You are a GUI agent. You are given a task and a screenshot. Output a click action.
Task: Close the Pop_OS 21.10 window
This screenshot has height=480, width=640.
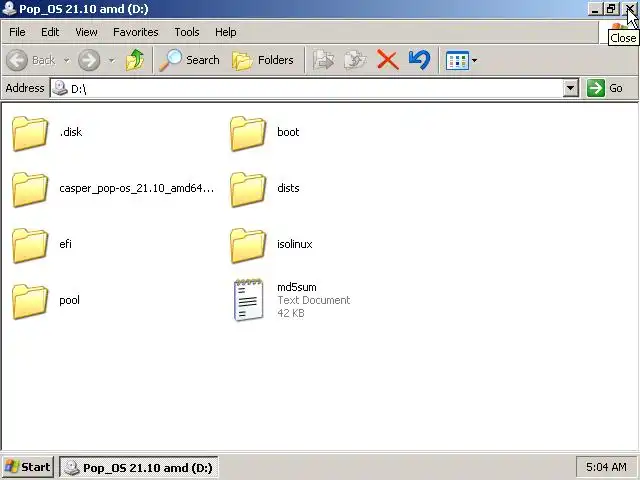click(629, 9)
